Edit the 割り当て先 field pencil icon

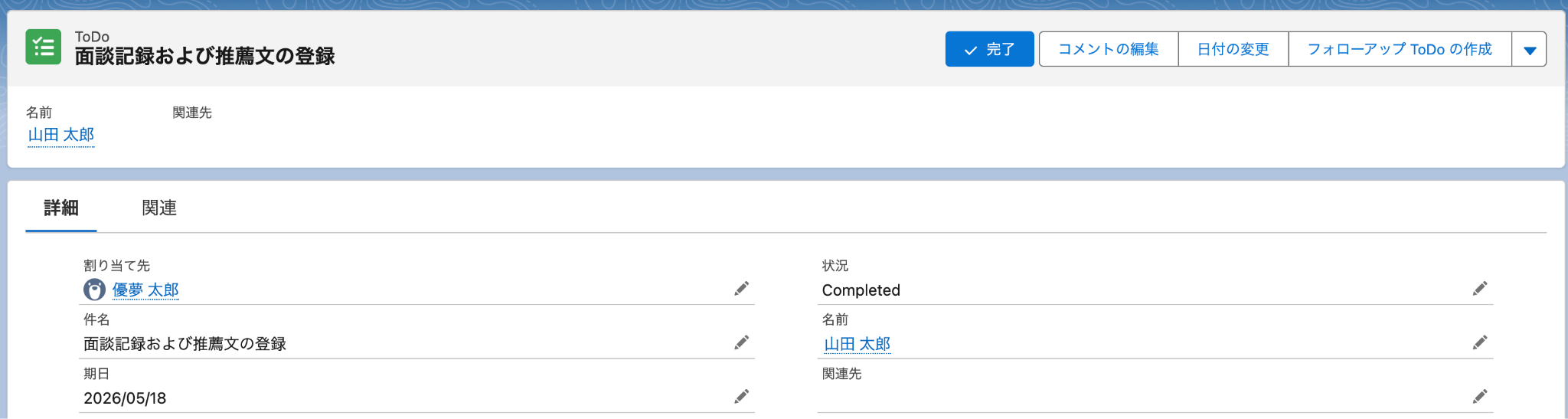(741, 289)
